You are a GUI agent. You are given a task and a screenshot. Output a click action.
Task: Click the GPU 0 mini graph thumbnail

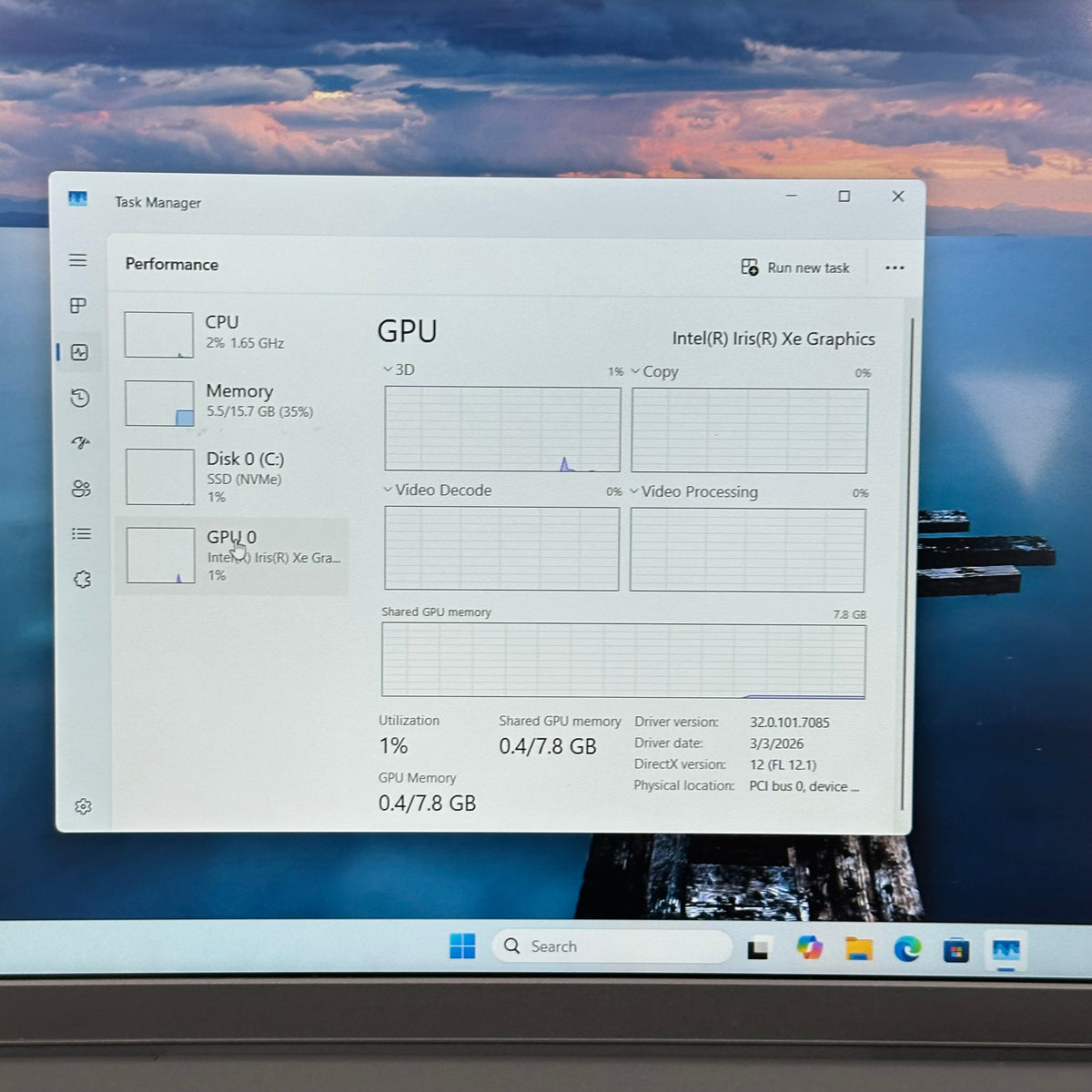tap(161, 555)
